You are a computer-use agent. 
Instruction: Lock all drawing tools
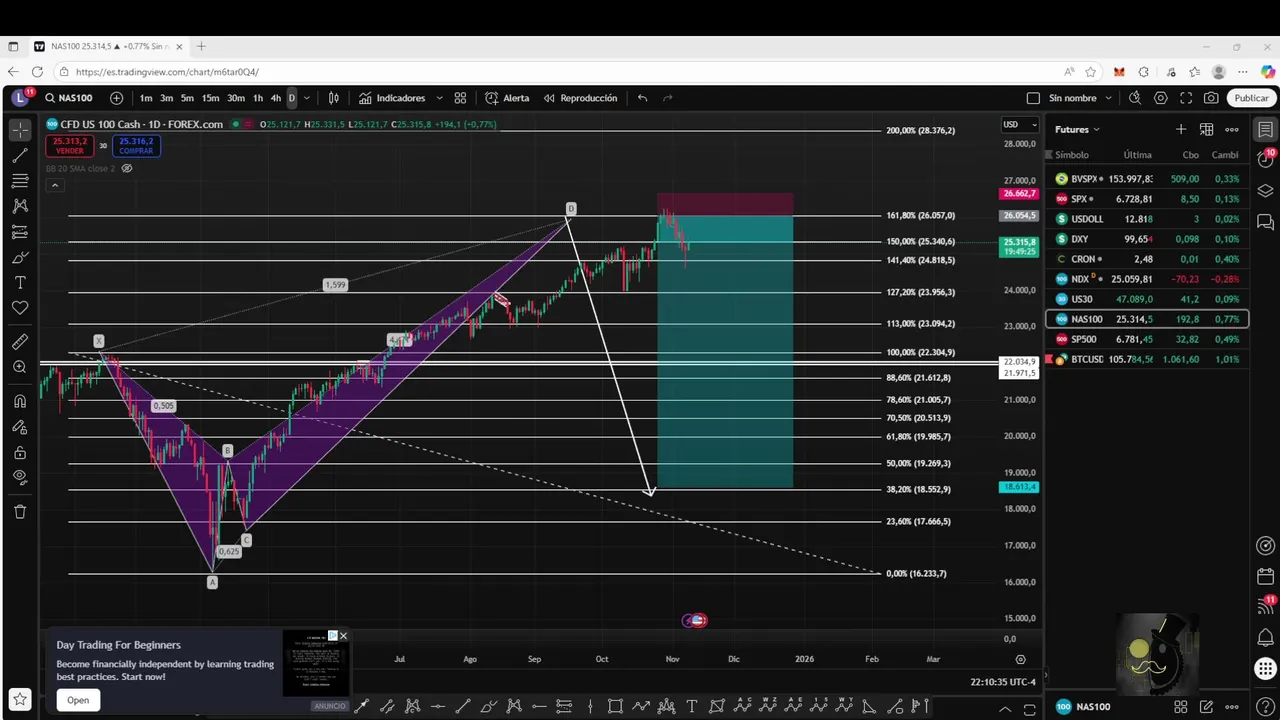click(20, 452)
